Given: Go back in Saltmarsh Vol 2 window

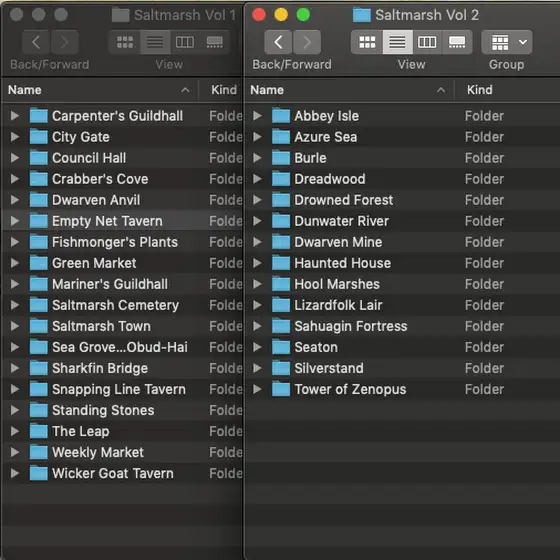Looking at the screenshot, I should pos(278,42).
